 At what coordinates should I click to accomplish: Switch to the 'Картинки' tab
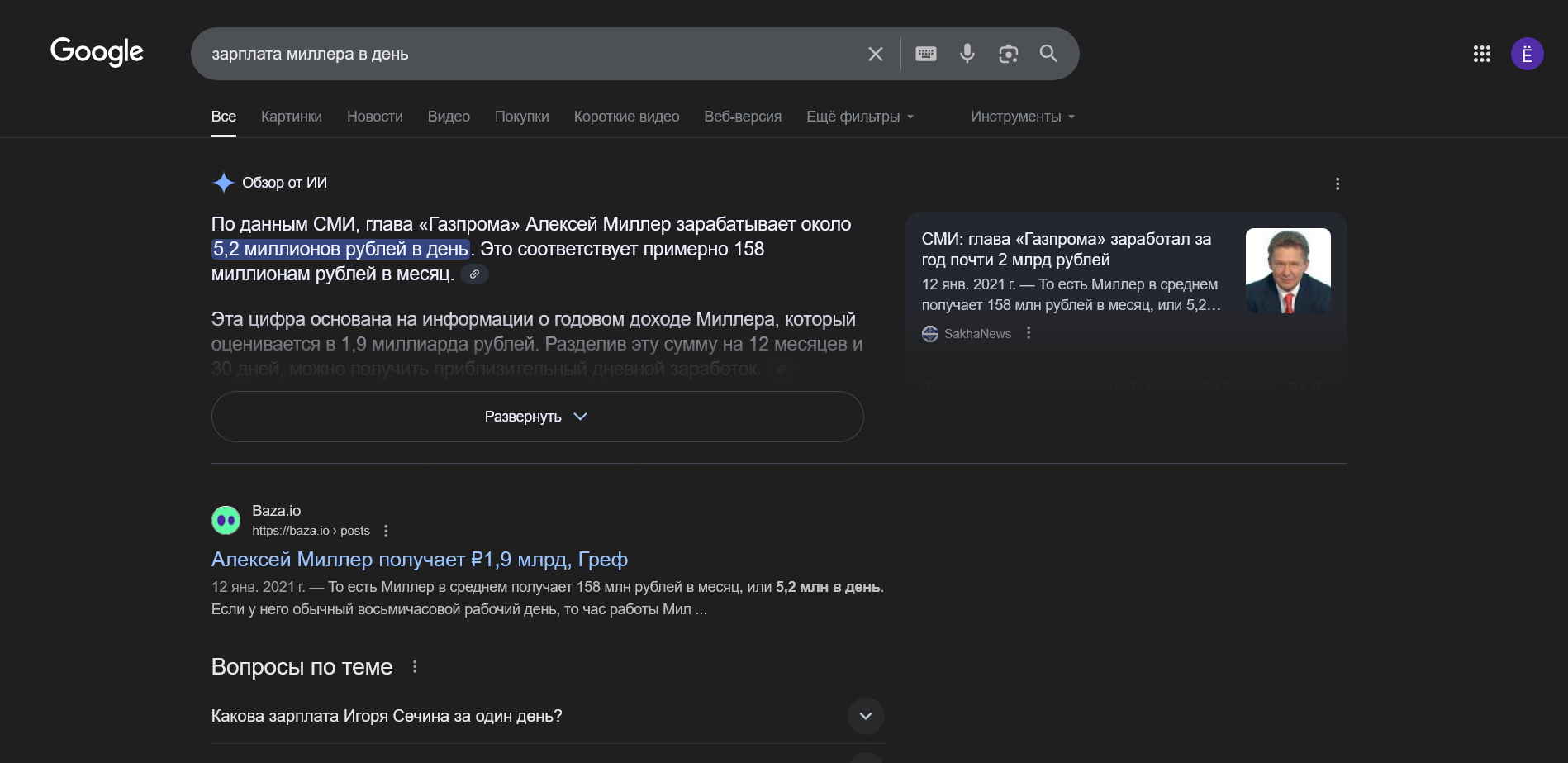pyautogui.click(x=292, y=117)
